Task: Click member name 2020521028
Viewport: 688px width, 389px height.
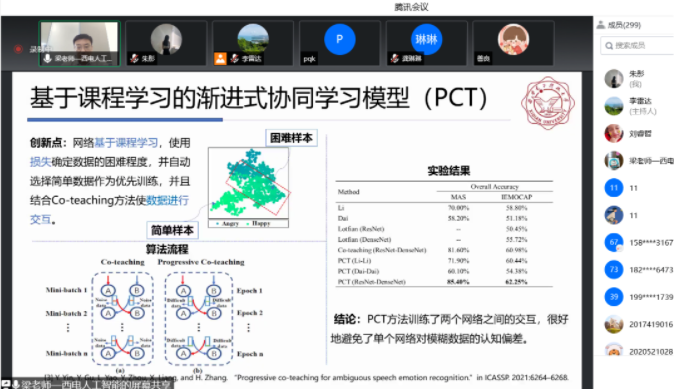Action: (x=651, y=352)
